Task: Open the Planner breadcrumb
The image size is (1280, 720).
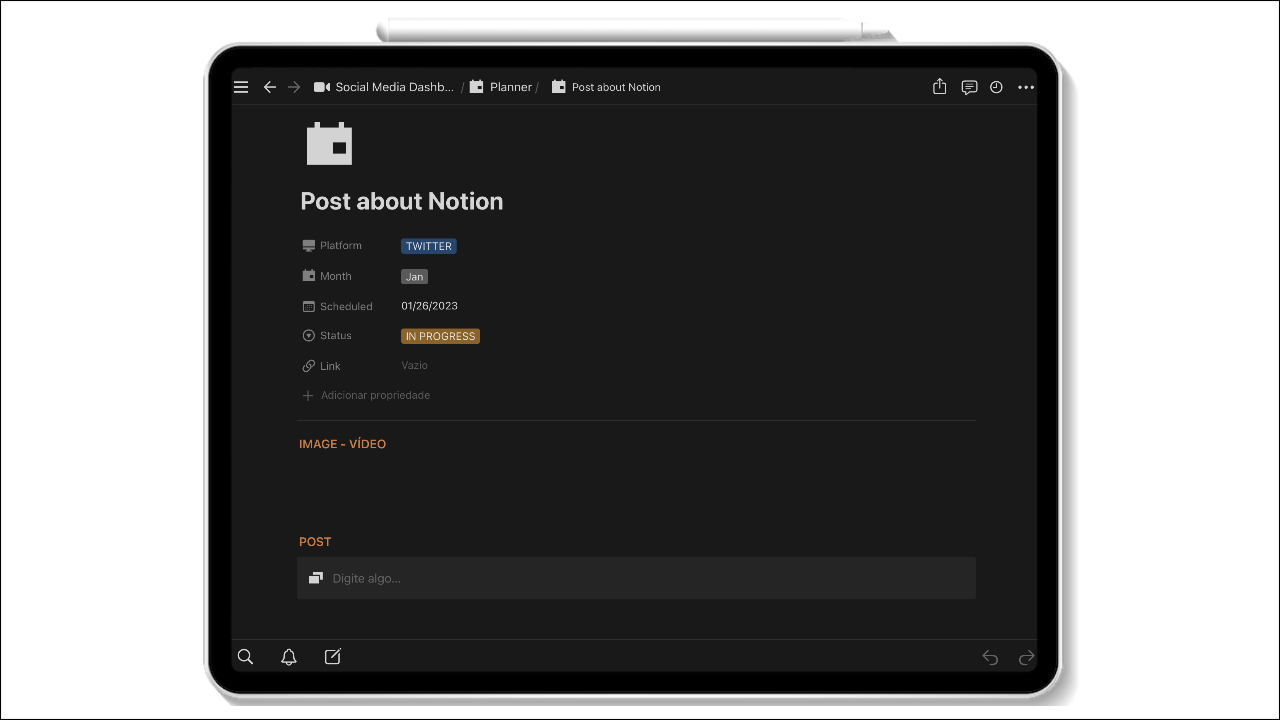Action: (x=501, y=87)
